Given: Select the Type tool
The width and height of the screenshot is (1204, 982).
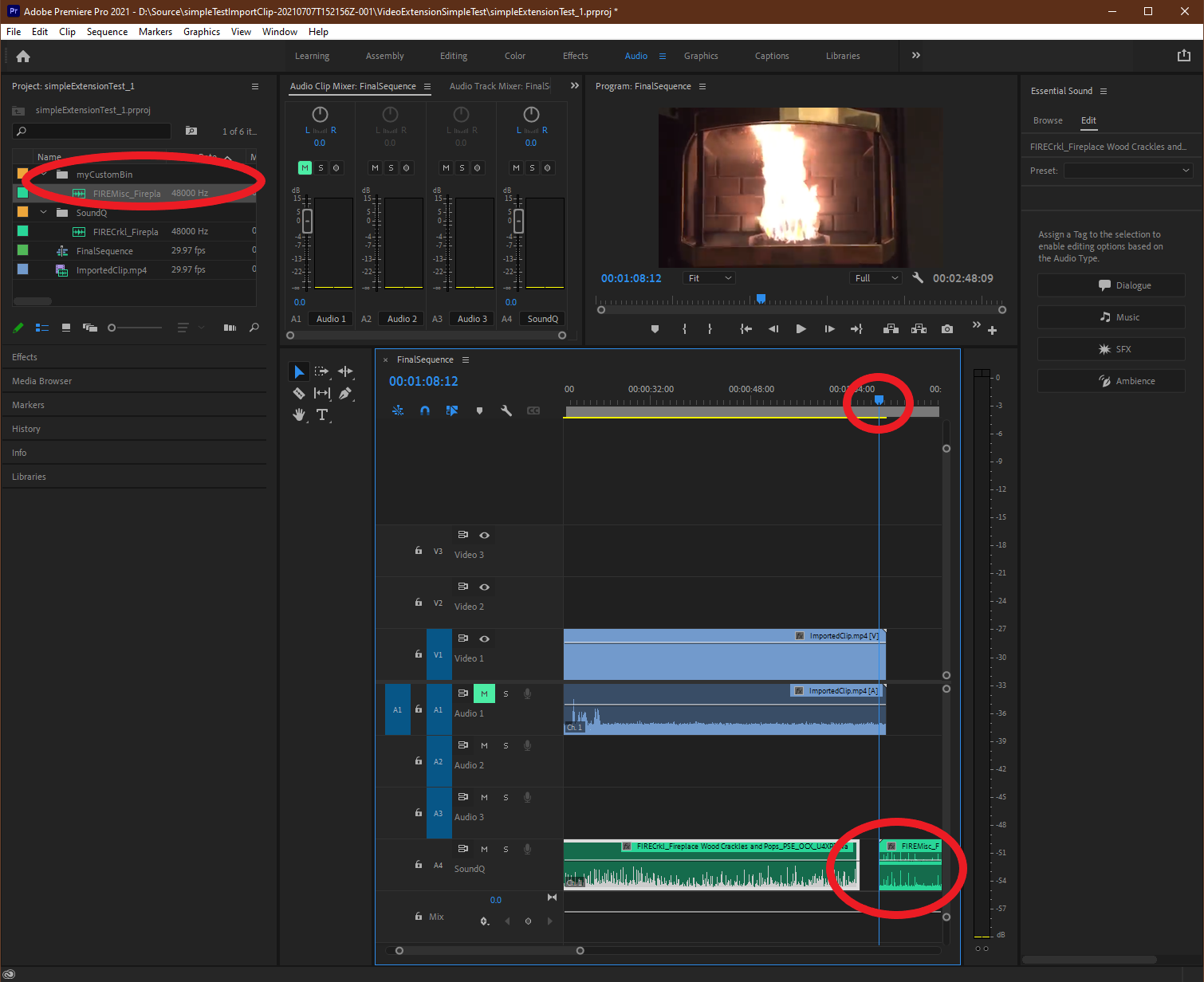Looking at the screenshot, I should point(322,414).
